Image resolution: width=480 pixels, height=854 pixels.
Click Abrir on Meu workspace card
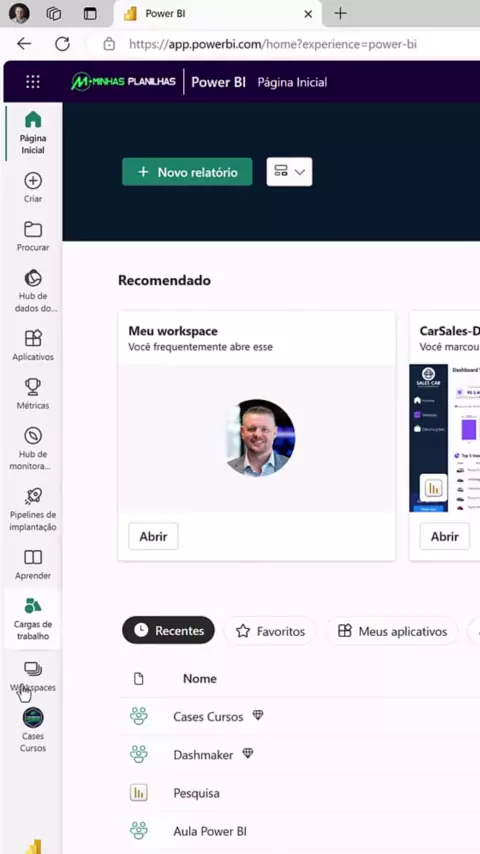(153, 536)
